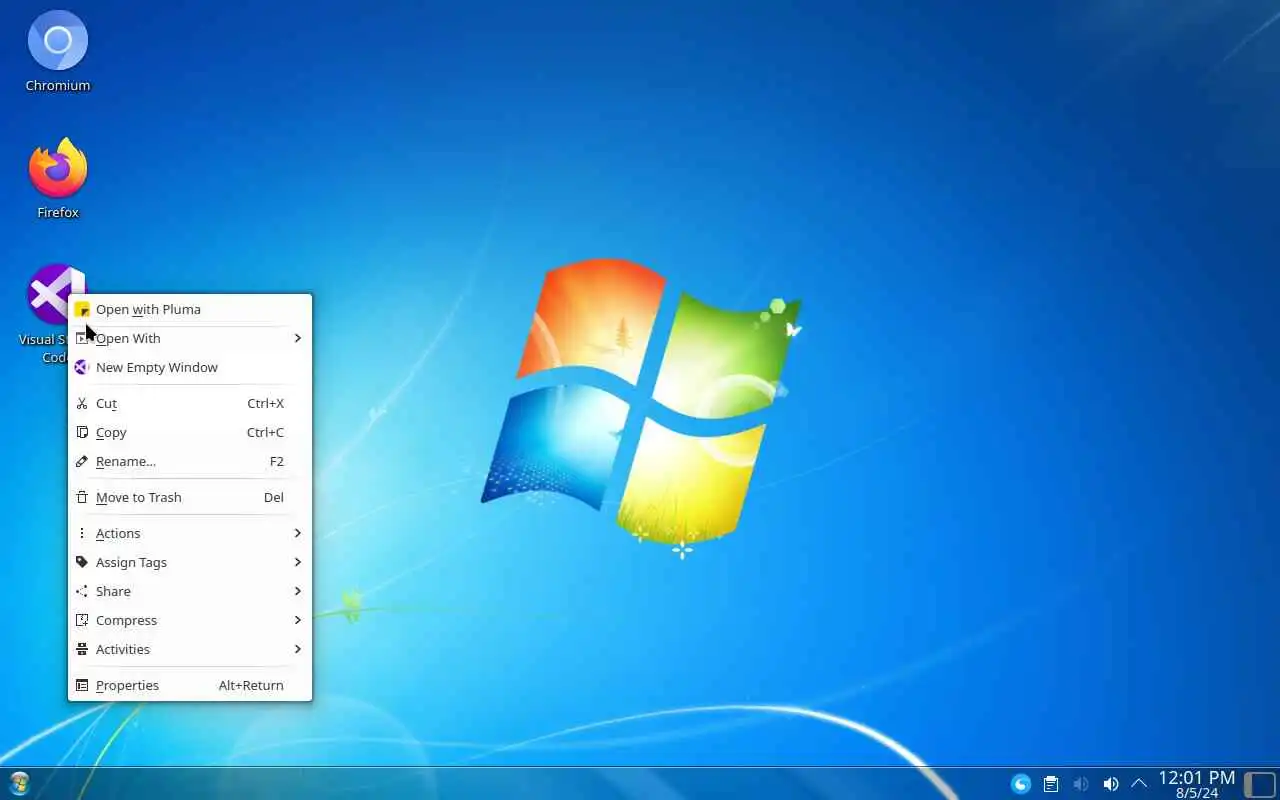The width and height of the screenshot is (1280, 800).
Task: Open the Assign Tags submenu
Action: 190,562
